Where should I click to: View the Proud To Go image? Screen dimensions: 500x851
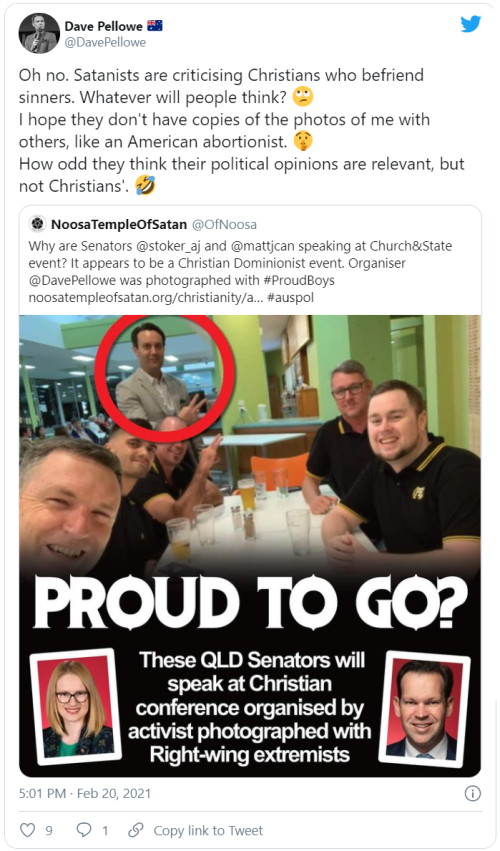[250, 545]
